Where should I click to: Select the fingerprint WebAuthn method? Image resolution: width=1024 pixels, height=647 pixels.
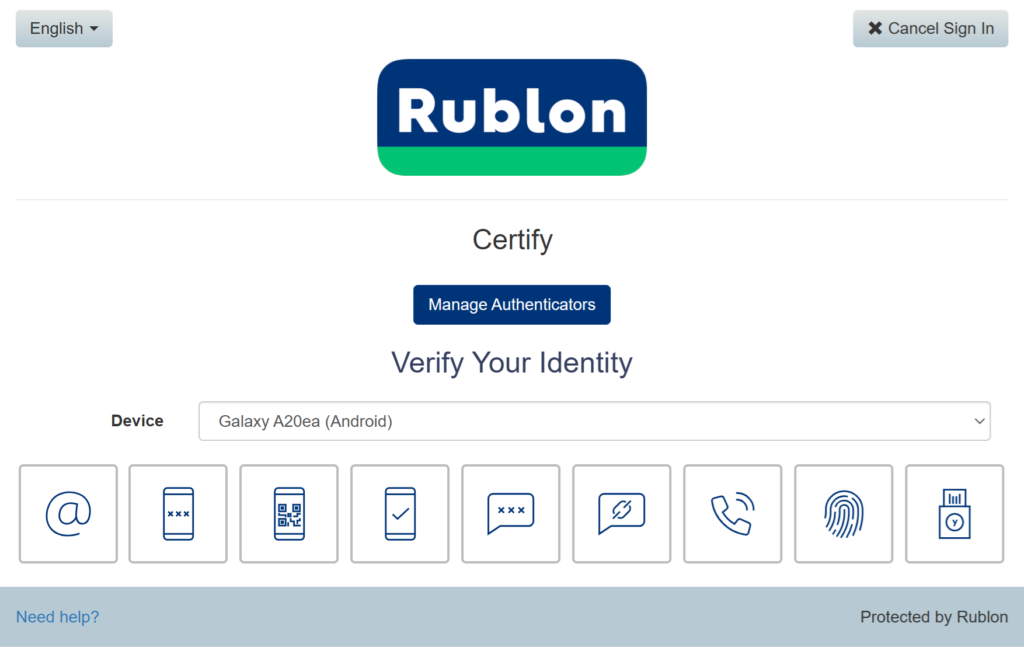point(844,514)
